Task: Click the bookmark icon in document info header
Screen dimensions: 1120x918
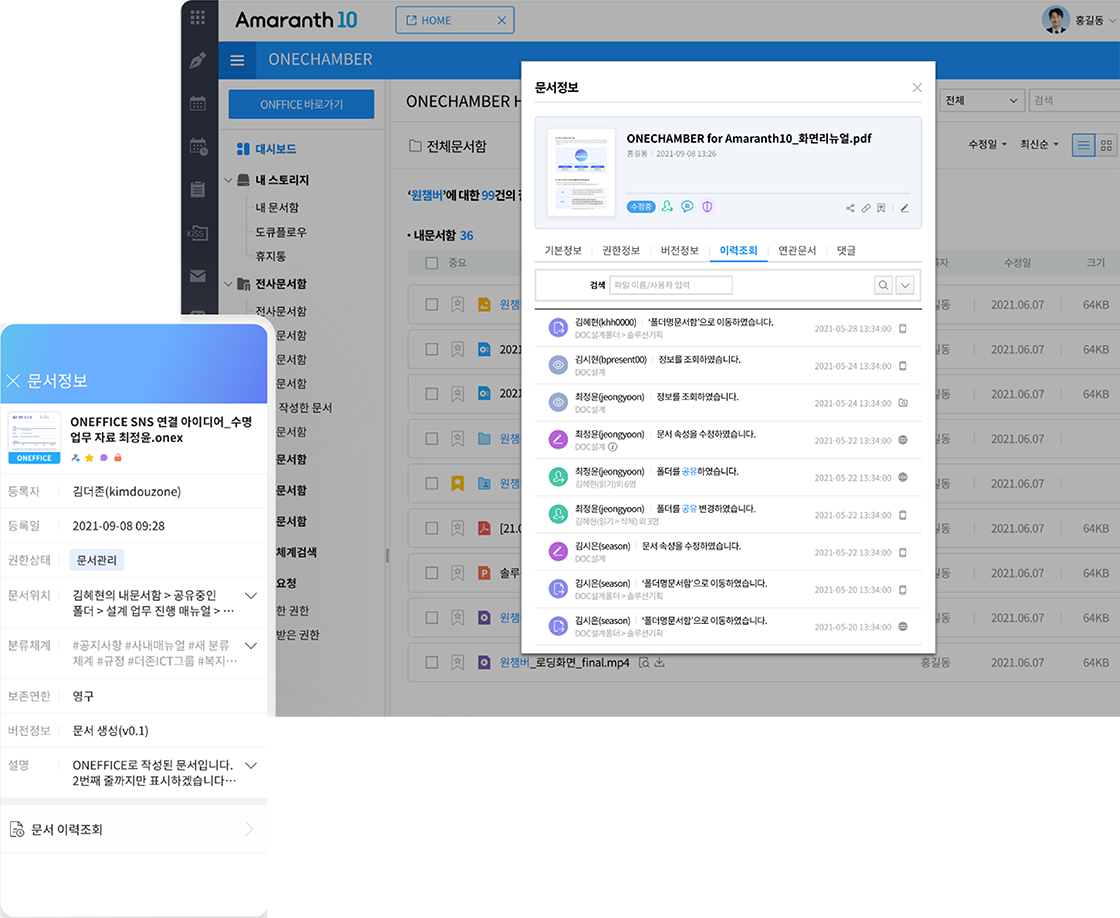Action: pos(881,208)
